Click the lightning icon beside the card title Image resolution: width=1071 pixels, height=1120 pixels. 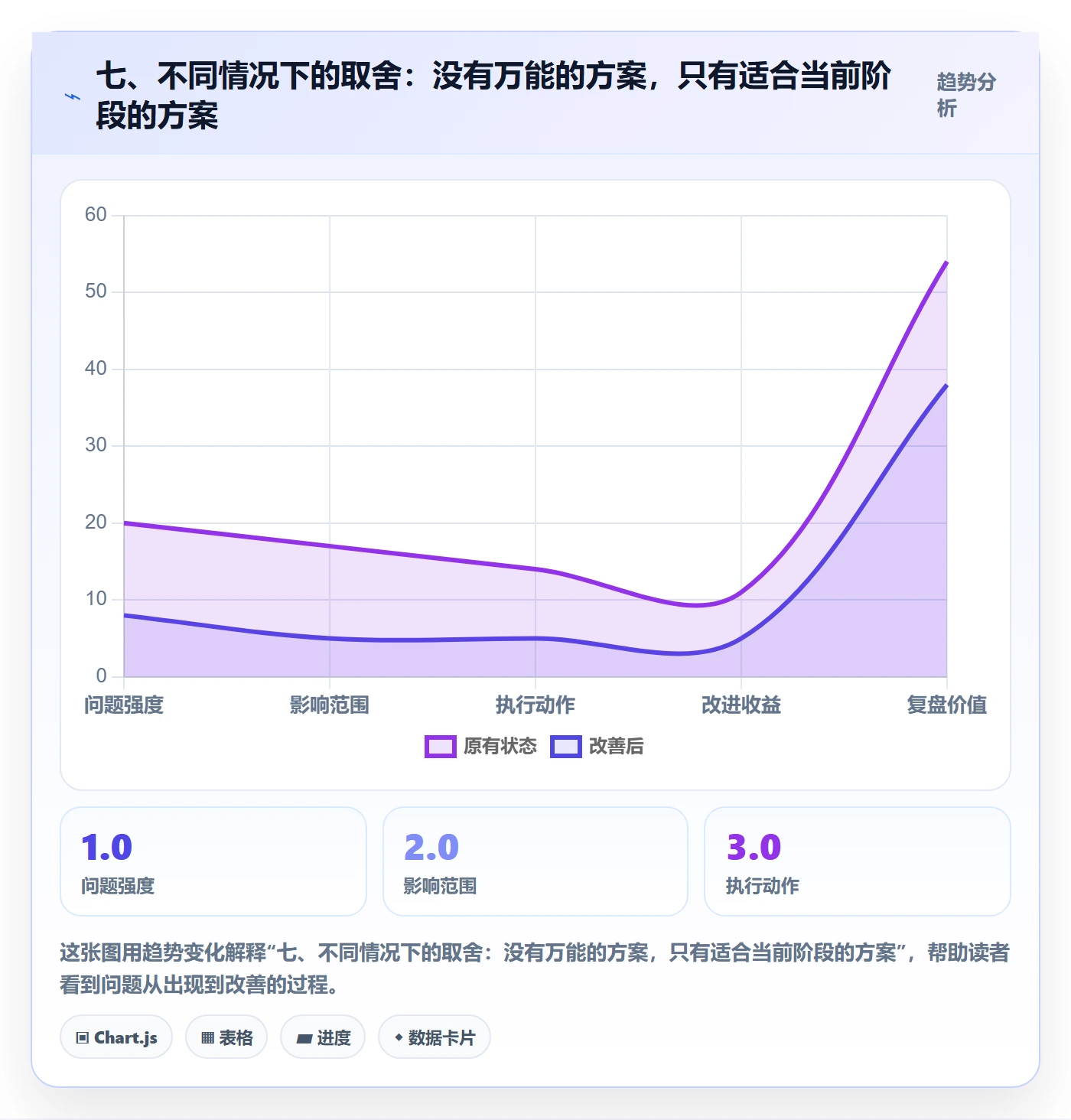73,96
